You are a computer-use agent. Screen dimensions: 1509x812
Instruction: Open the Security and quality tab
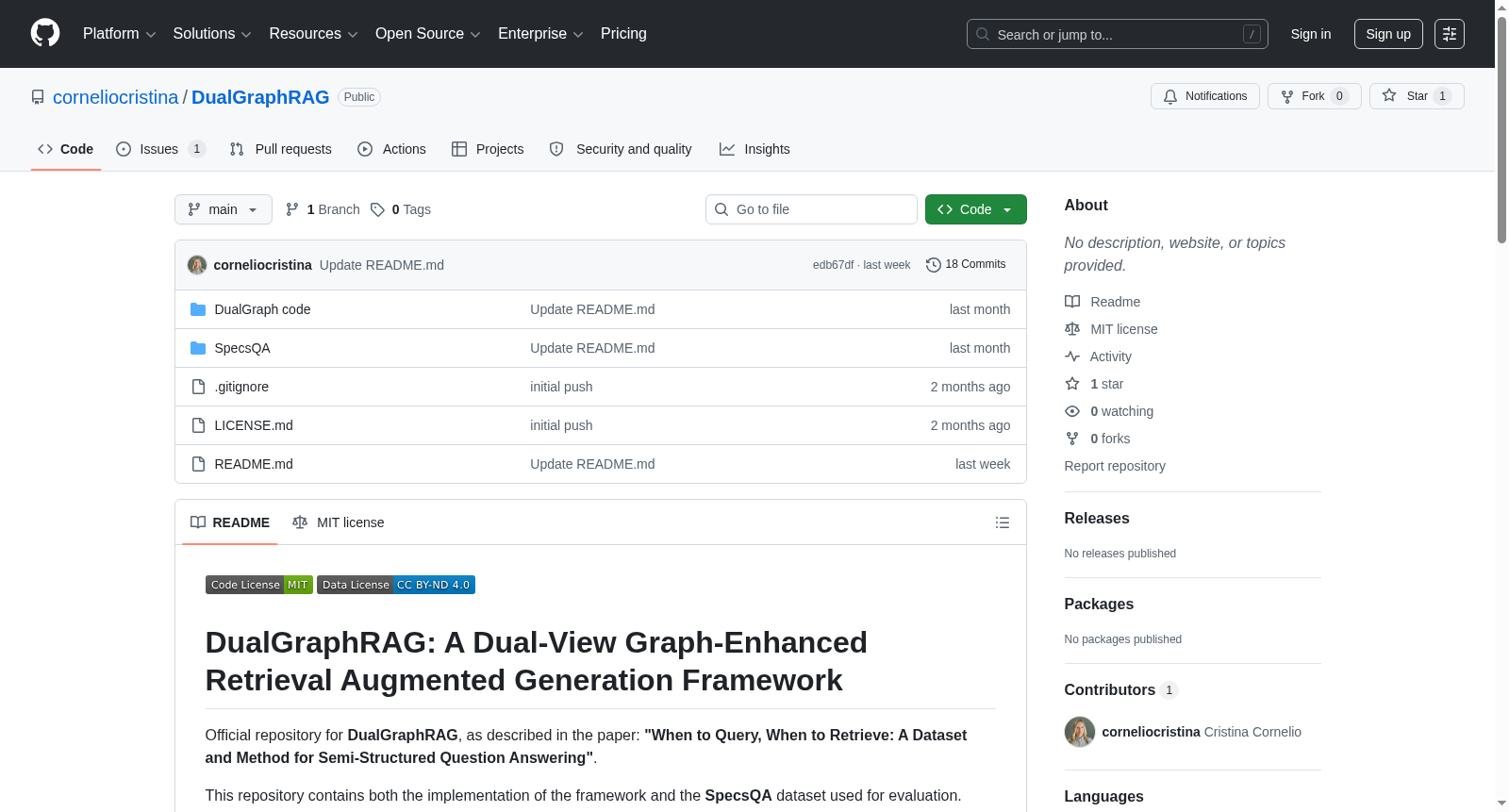[x=621, y=149]
